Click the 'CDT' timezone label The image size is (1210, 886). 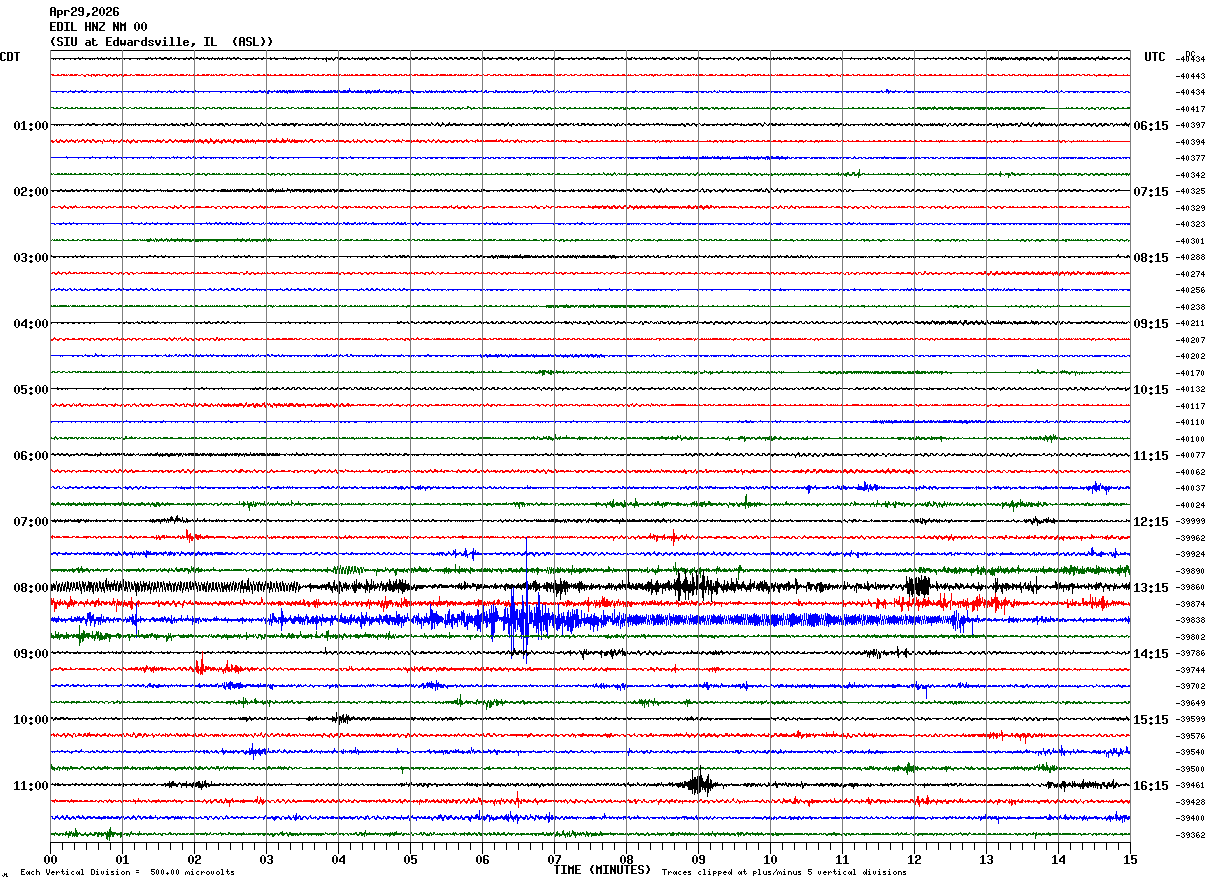point(10,57)
